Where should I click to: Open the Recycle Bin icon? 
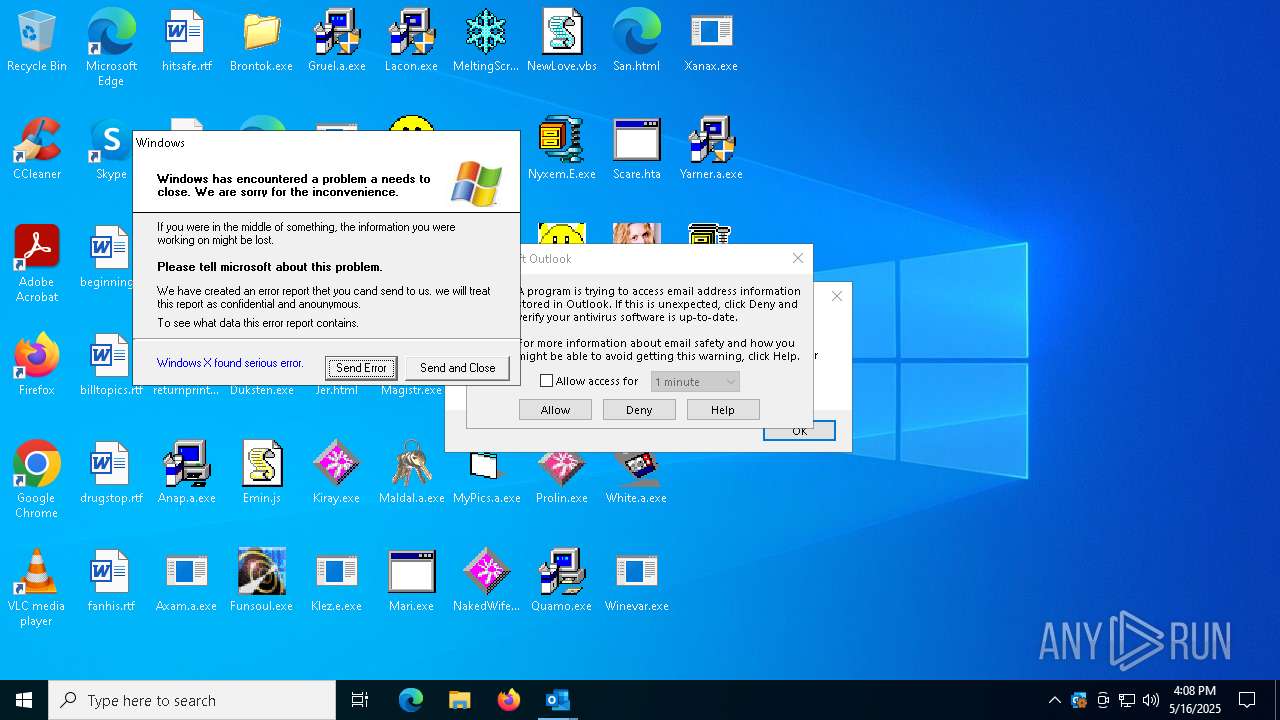(x=37, y=41)
